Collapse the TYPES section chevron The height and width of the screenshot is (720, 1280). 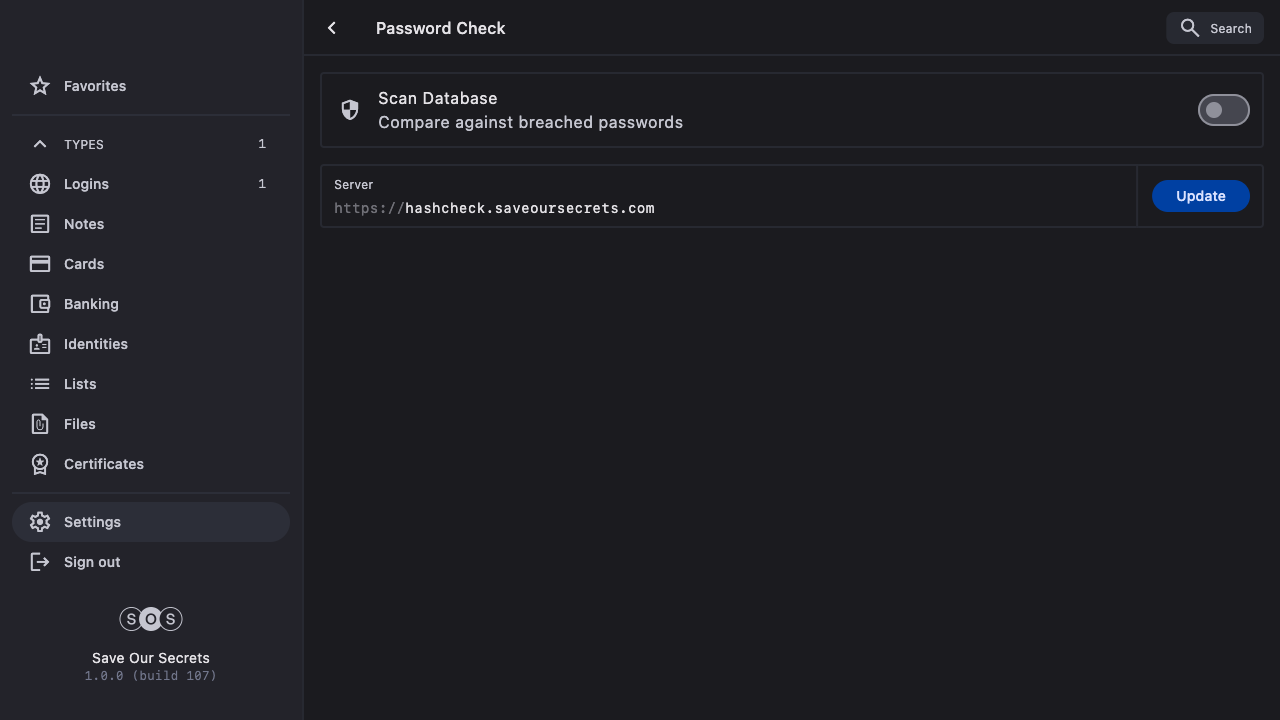[40, 144]
